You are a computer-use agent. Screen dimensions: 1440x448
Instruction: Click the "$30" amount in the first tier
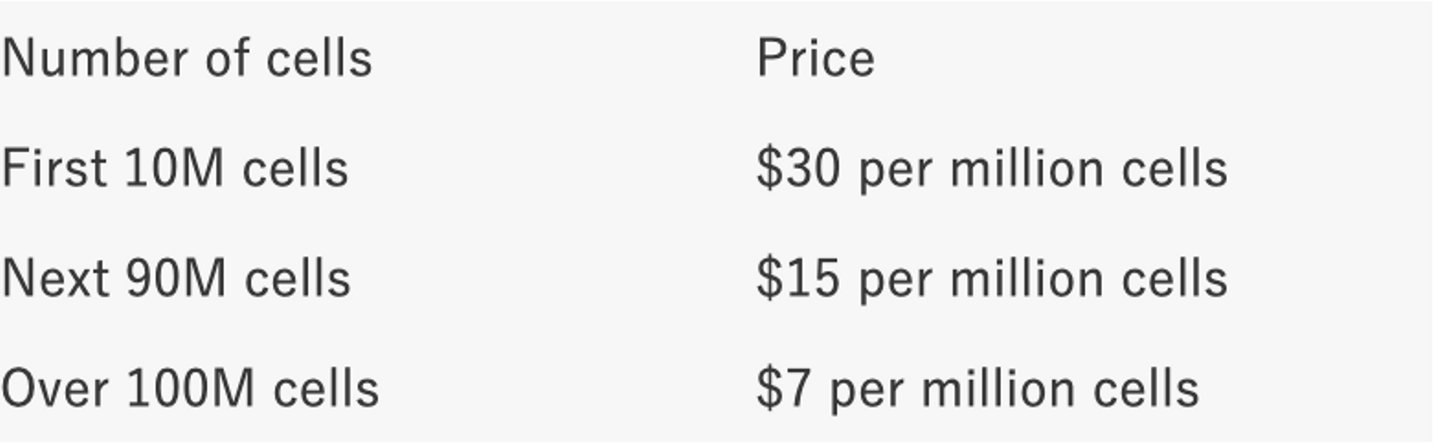798,168
